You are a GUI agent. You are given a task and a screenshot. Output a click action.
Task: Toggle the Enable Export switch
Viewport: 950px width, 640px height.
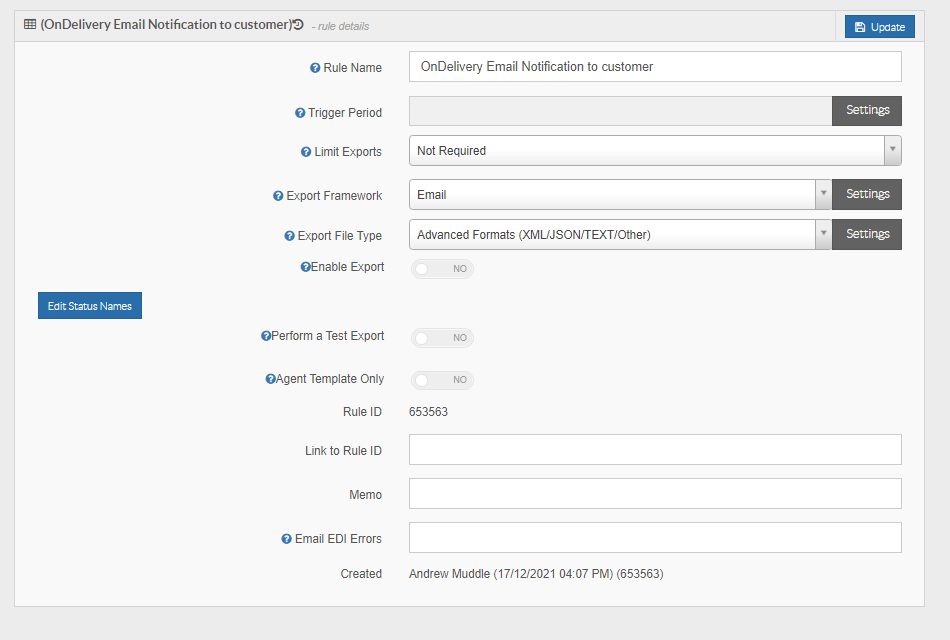[442, 268]
